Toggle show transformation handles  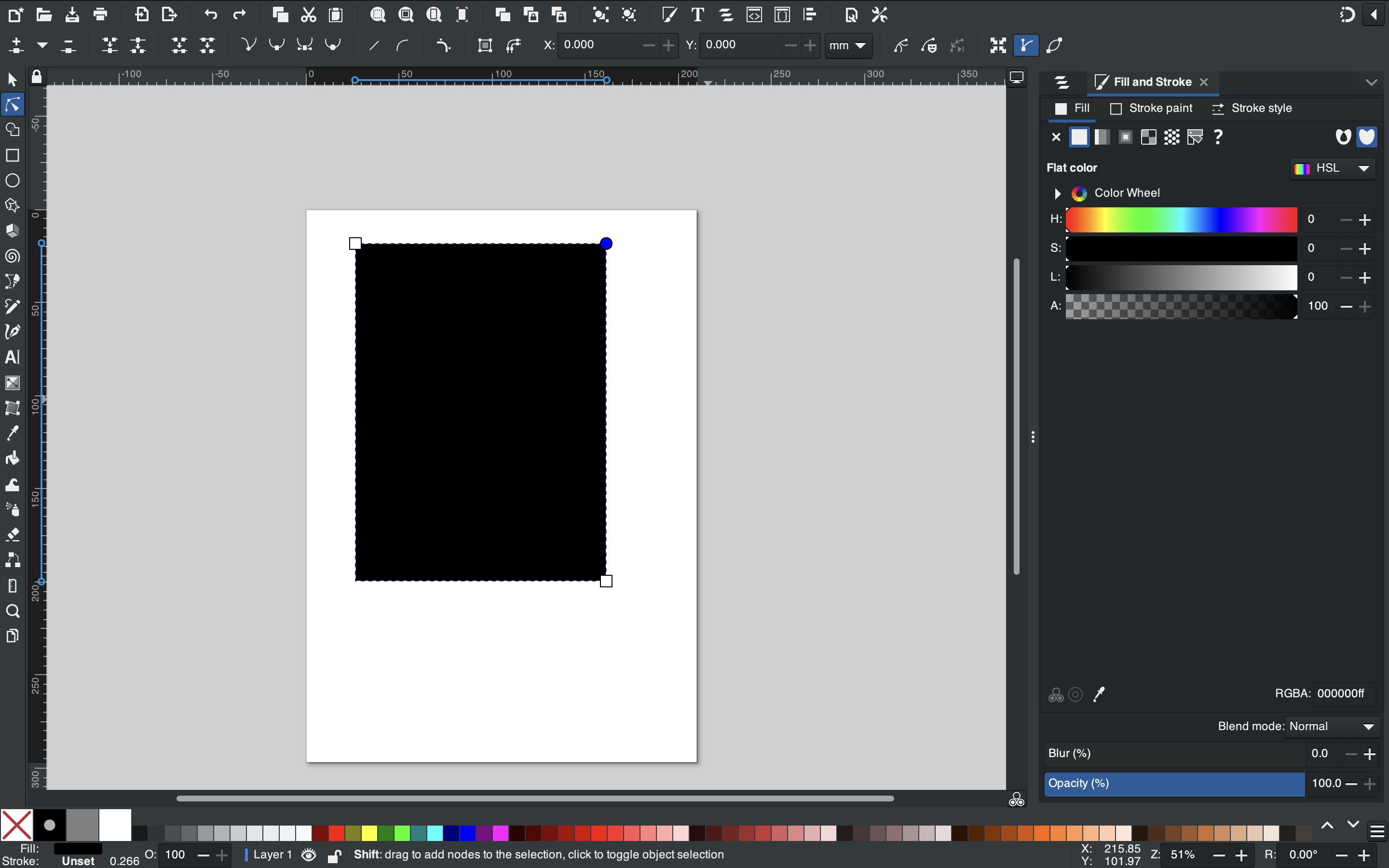click(x=998, y=45)
